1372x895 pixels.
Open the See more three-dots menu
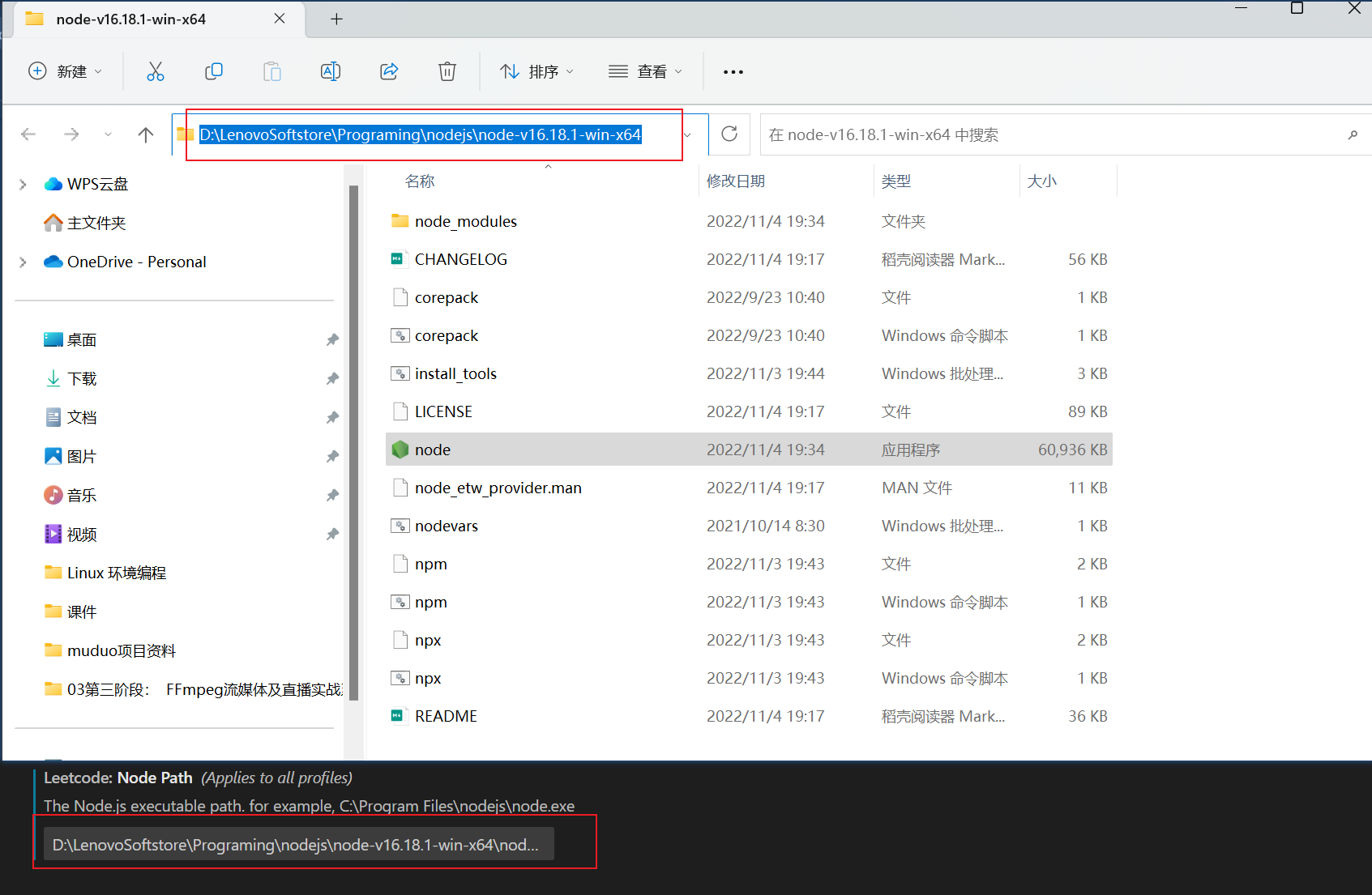pyautogui.click(x=733, y=72)
